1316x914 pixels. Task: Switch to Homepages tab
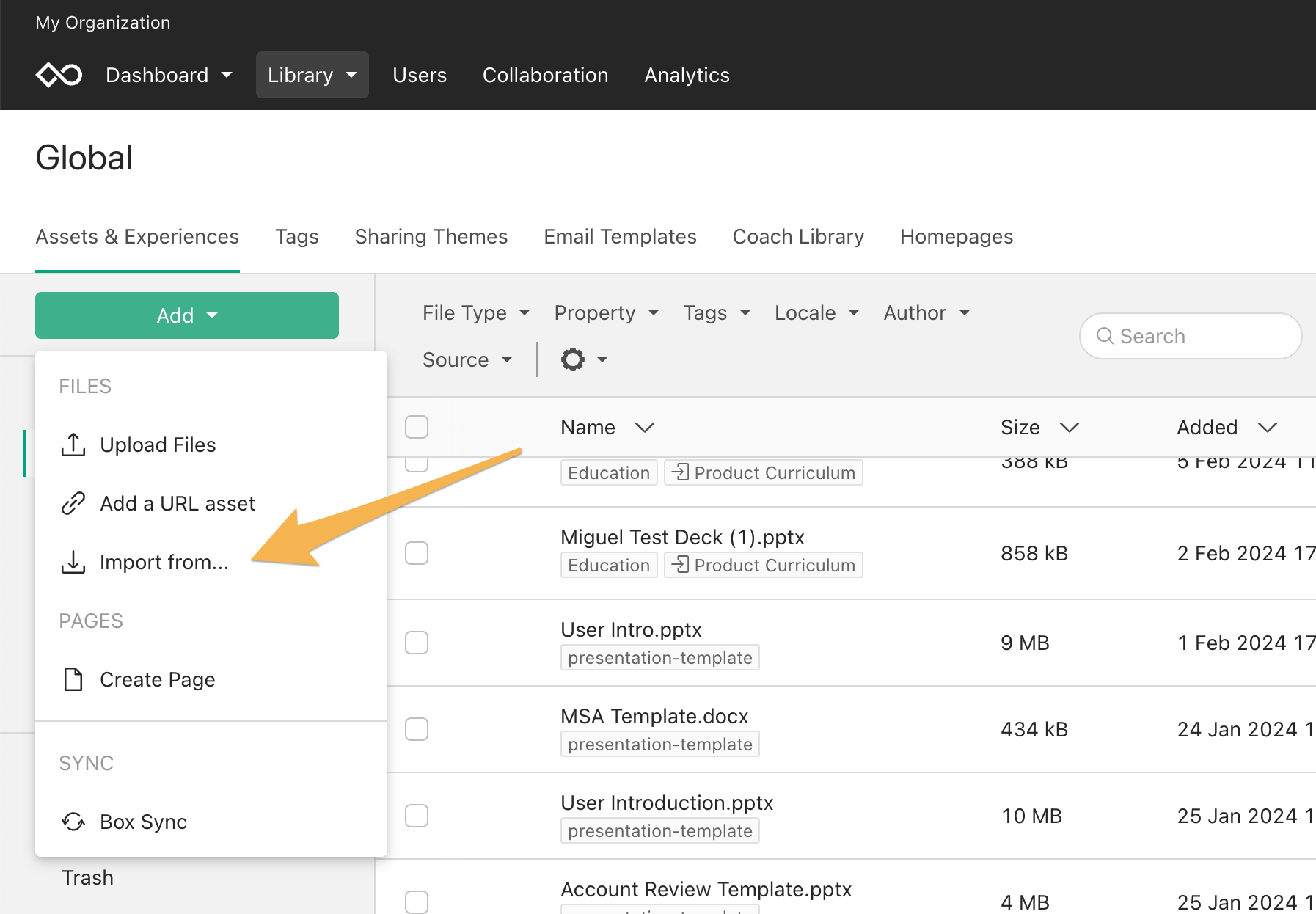point(957,236)
